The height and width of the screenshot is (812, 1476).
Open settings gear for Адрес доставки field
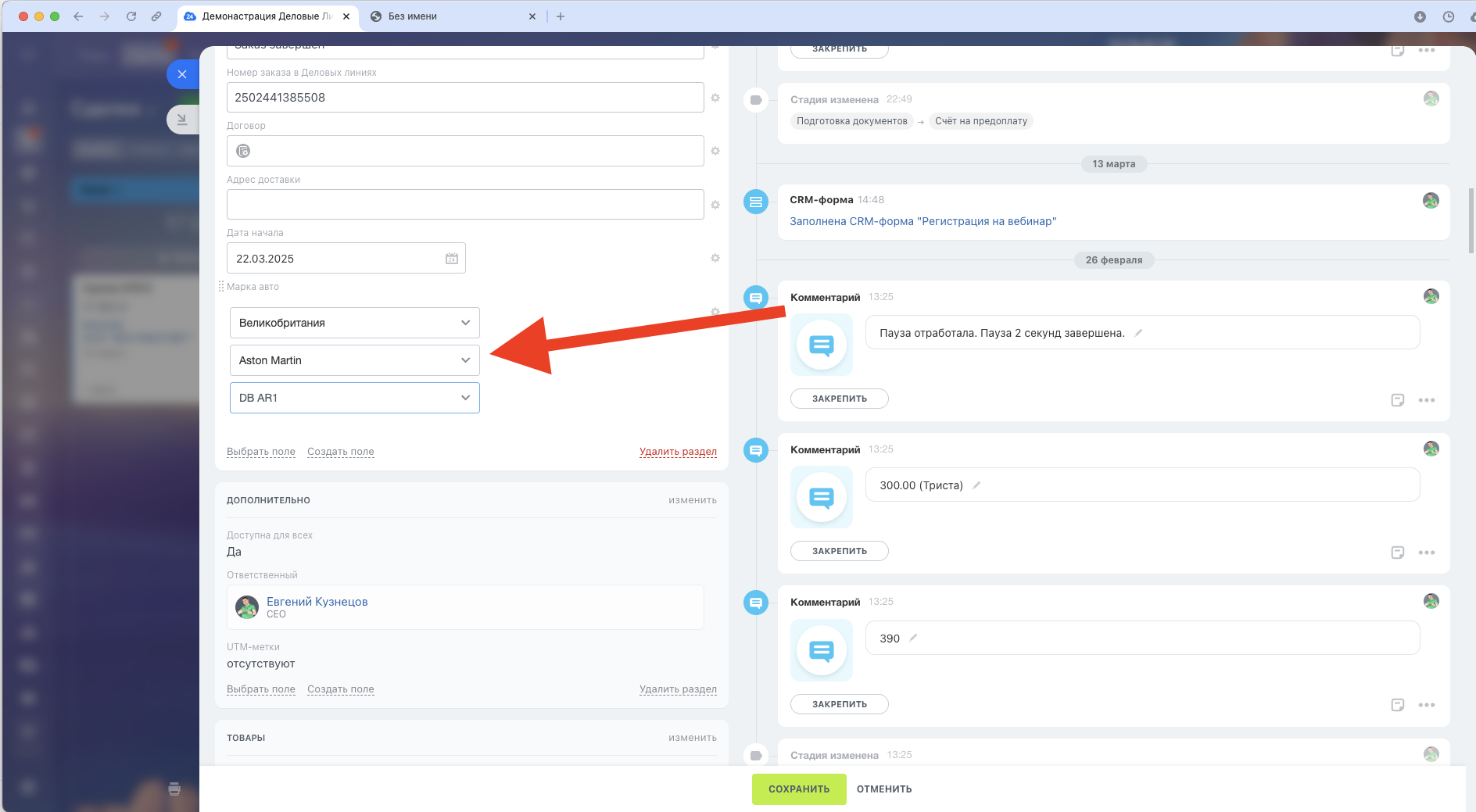715,205
